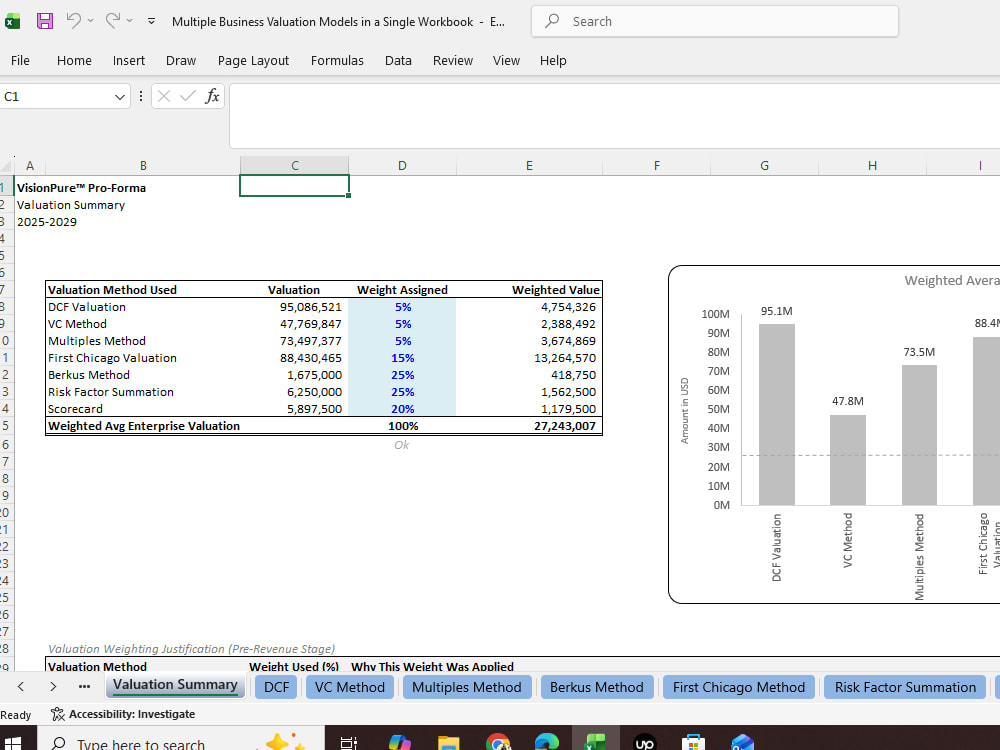Select the DCF Valuation weight 5% cell

tap(402, 307)
